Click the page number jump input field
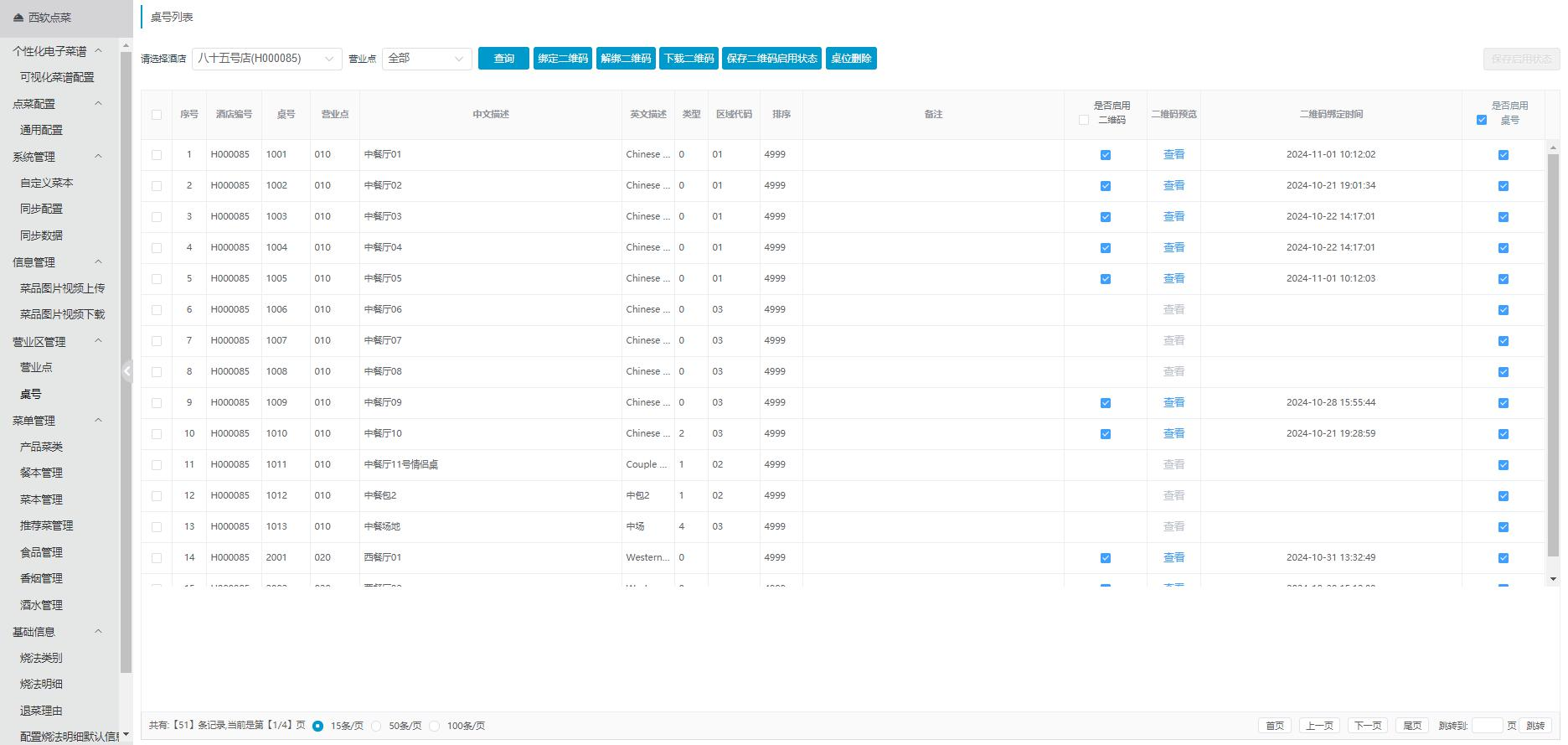 click(x=1487, y=726)
